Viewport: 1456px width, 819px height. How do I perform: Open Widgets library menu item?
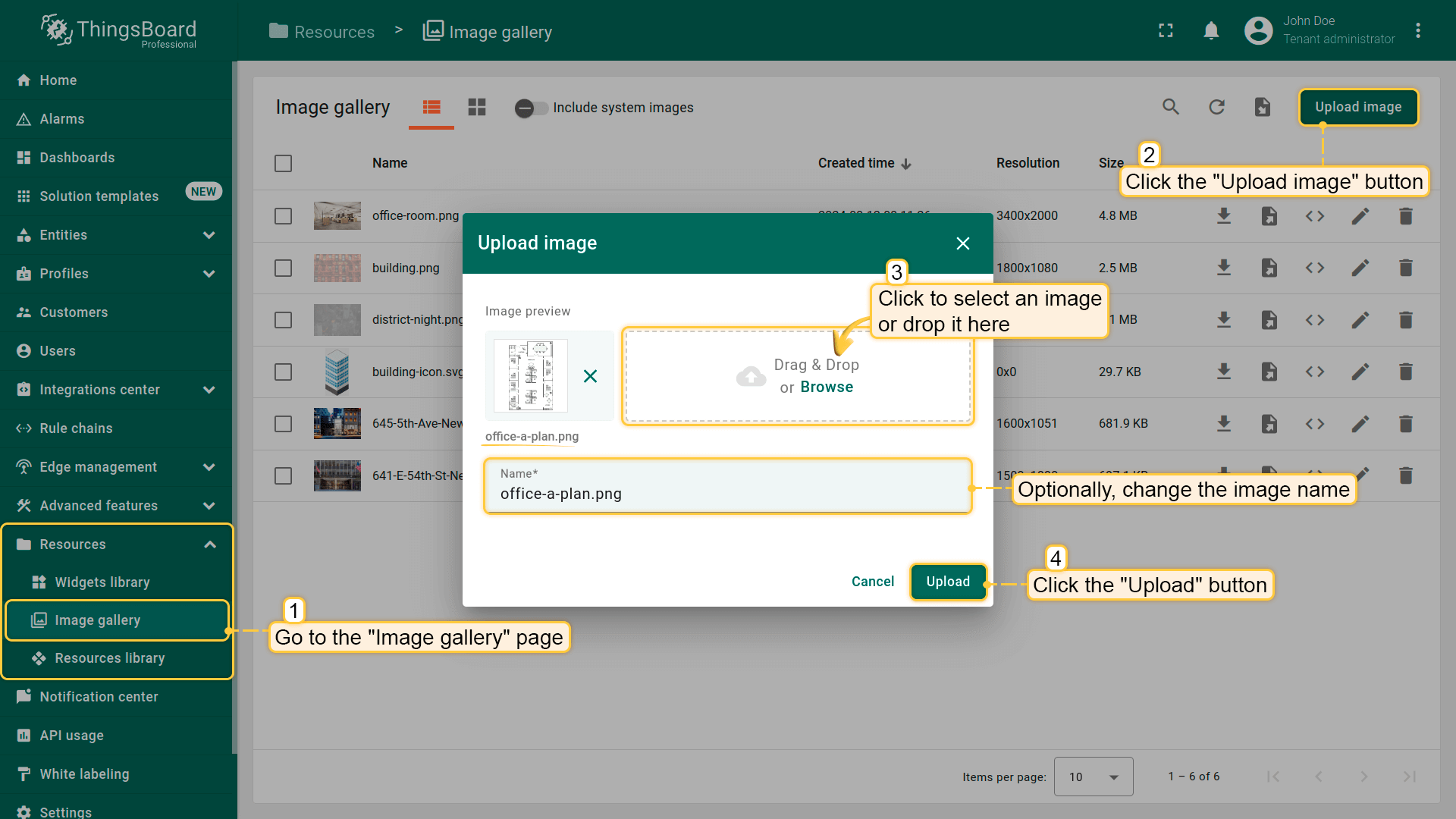point(102,582)
